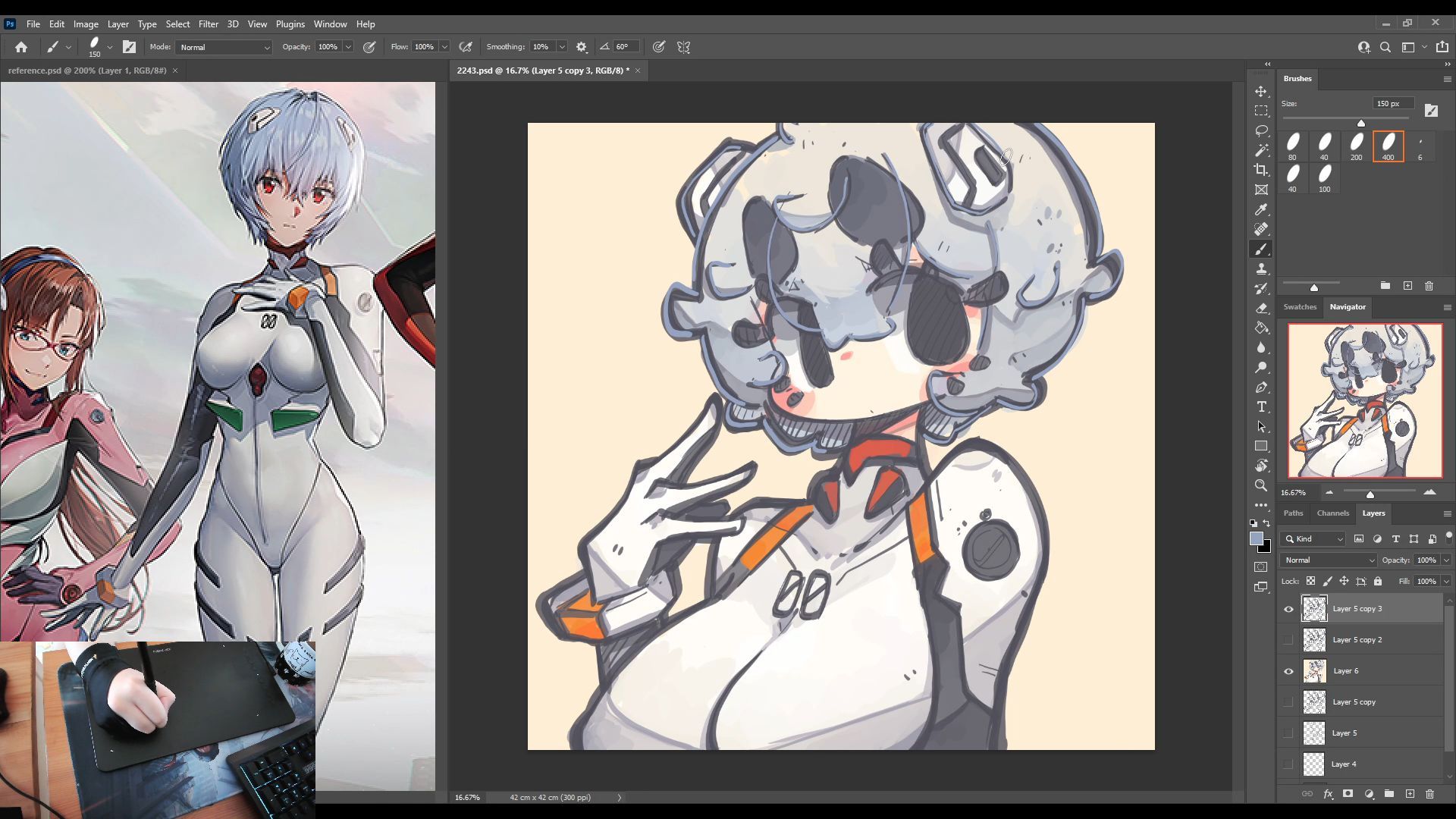Switch to the Paths tab
The height and width of the screenshot is (819, 1456).
[x=1293, y=513]
